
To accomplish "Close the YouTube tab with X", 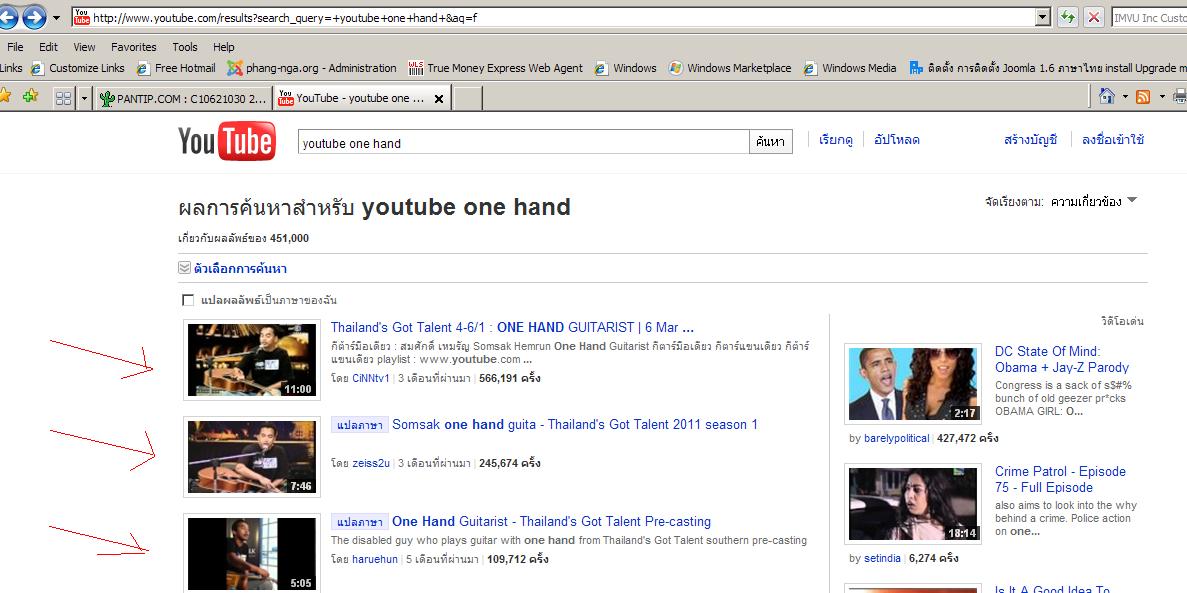I will [438, 98].
